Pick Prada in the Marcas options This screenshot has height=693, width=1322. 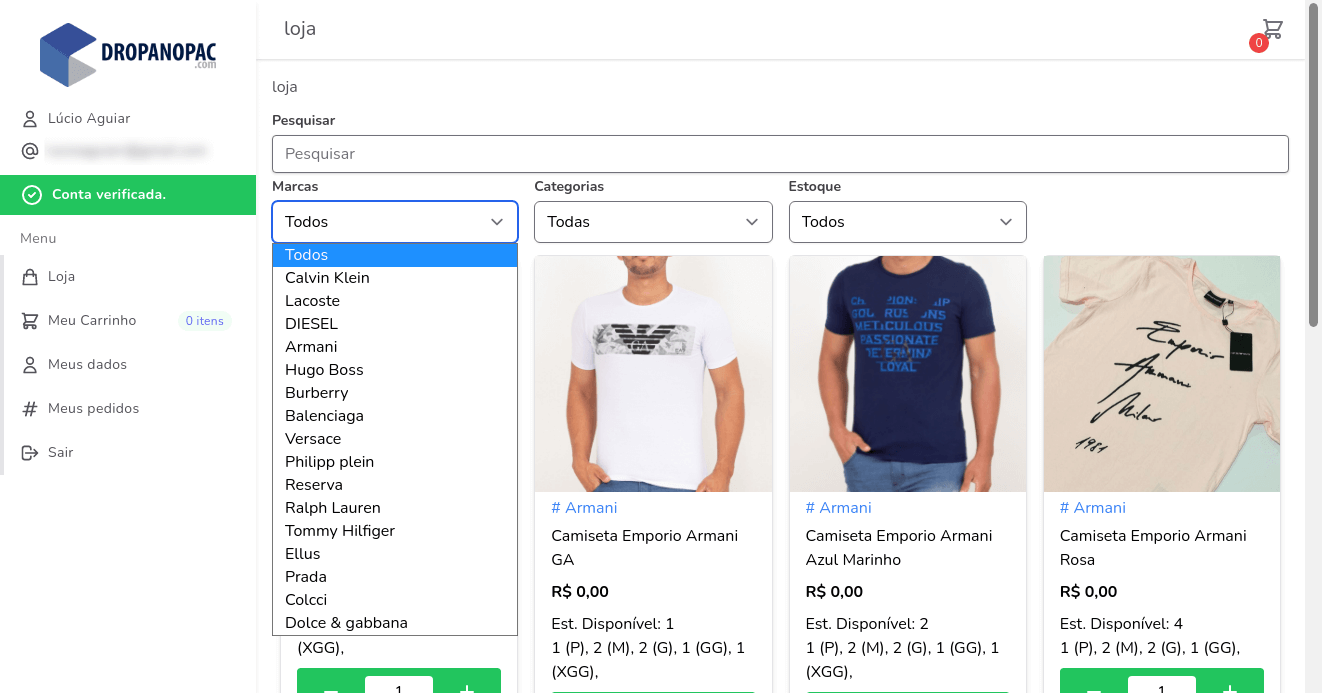[395, 577]
